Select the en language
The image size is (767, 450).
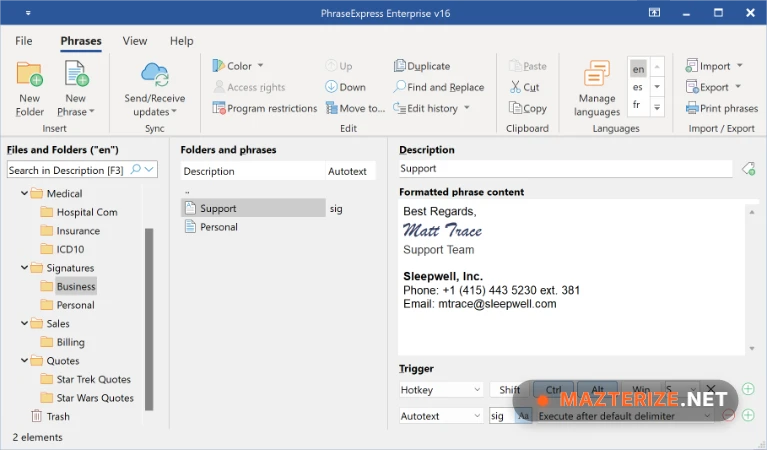638,69
